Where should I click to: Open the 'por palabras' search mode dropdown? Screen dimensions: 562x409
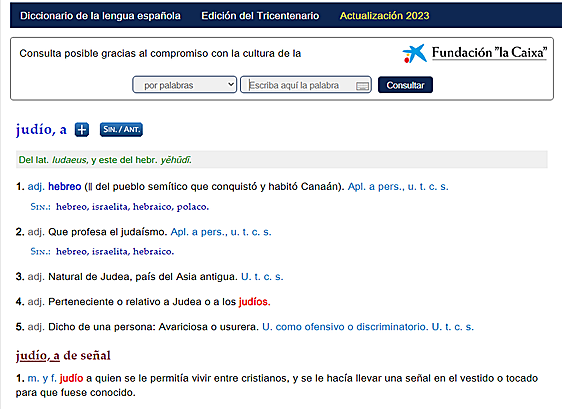tap(185, 85)
